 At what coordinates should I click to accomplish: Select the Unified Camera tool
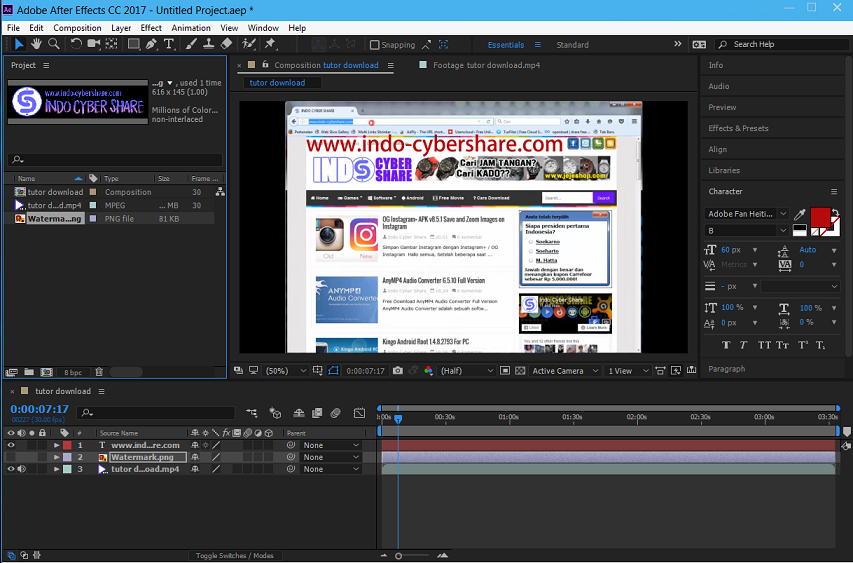(x=94, y=44)
